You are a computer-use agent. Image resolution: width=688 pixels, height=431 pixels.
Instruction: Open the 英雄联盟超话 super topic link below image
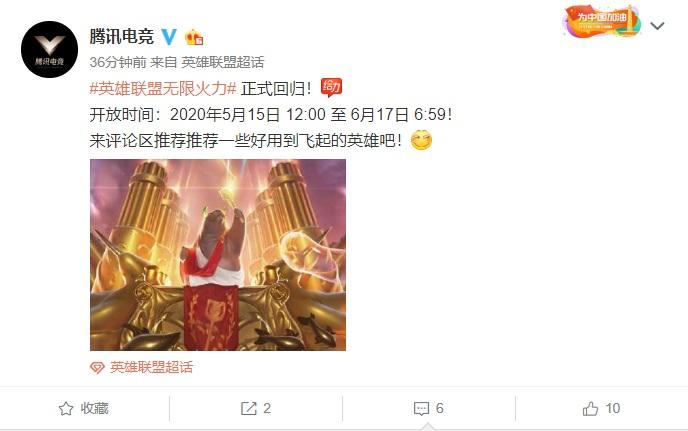point(151,367)
